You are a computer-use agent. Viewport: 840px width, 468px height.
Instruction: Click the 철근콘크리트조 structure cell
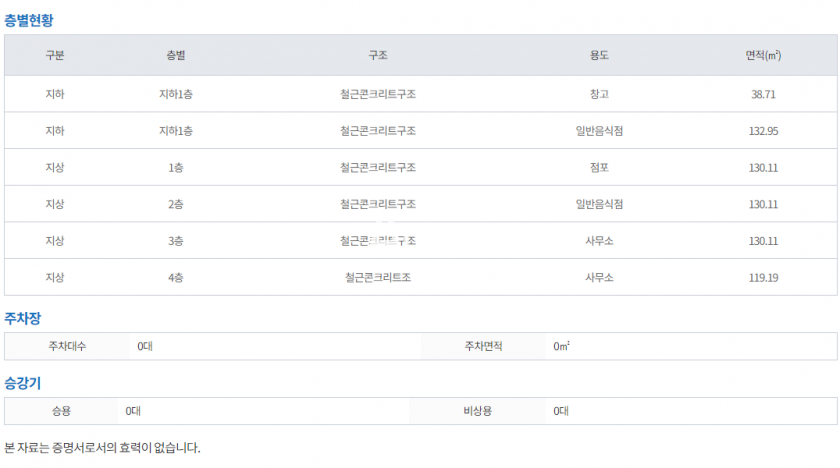tap(378, 278)
